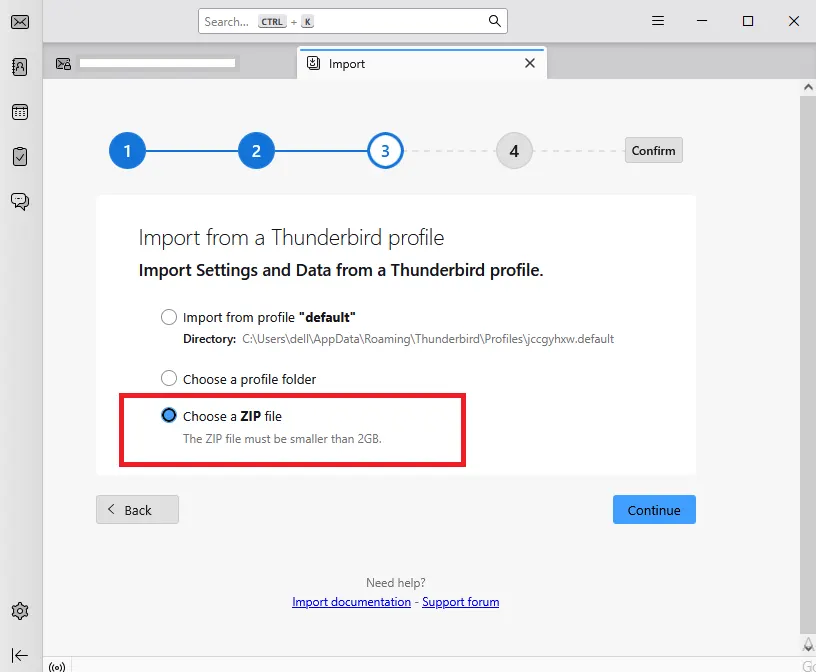Click the Confirm step in the progress bar

pyautogui.click(x=653, y=150)
